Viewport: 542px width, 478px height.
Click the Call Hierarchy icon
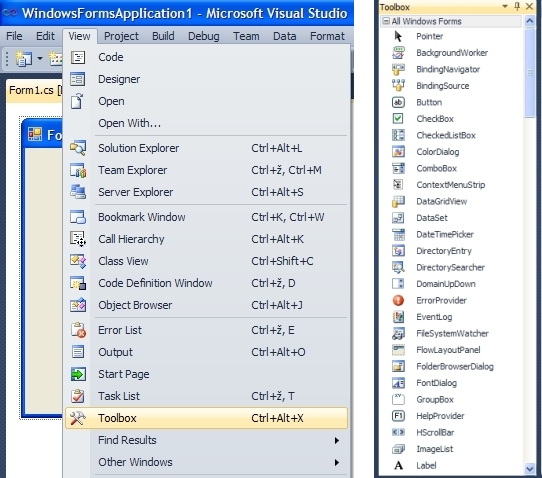(x=78, y=239)
